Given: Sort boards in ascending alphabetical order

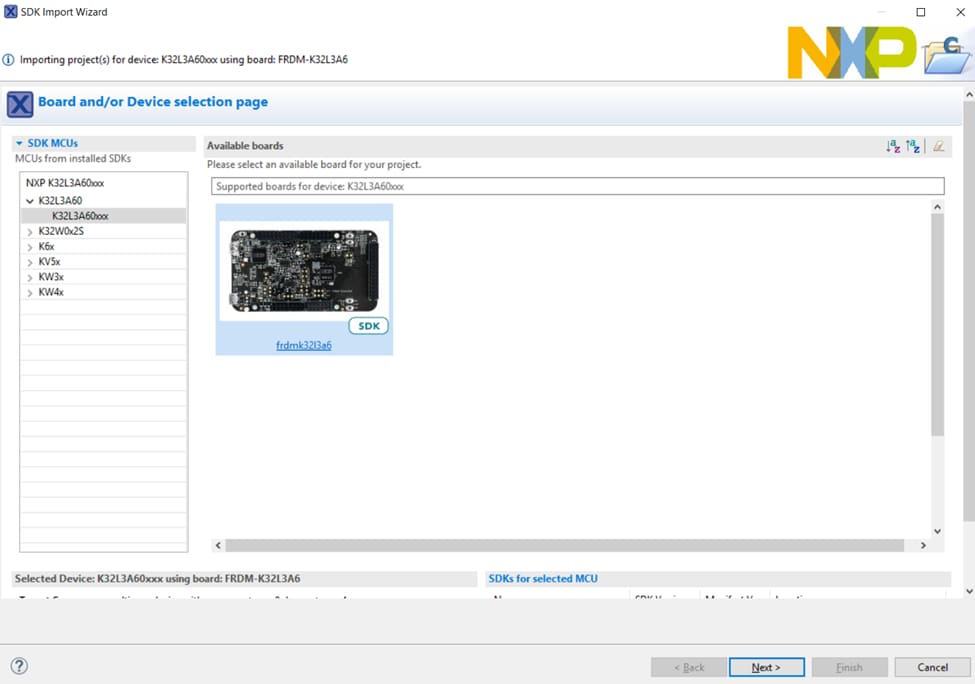Looking at the screenshot, I should [893, 146].
